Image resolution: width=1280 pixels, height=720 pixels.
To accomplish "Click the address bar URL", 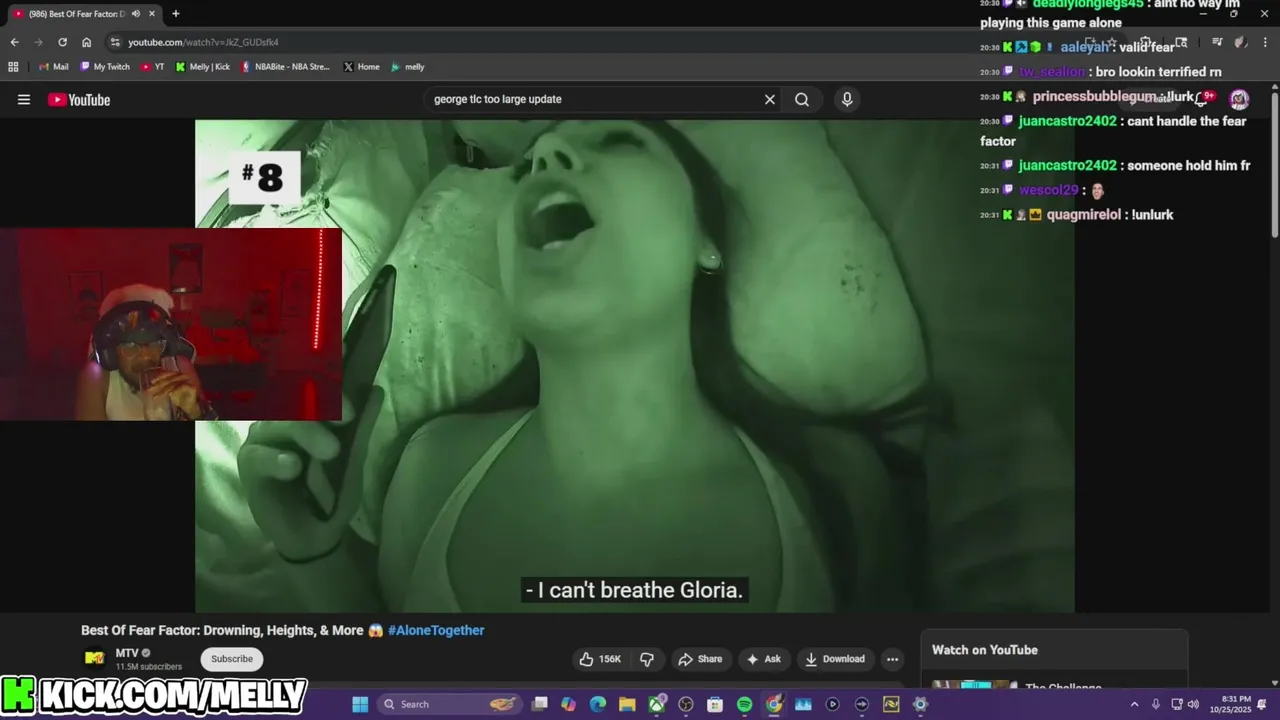I will tap(203, 42).
